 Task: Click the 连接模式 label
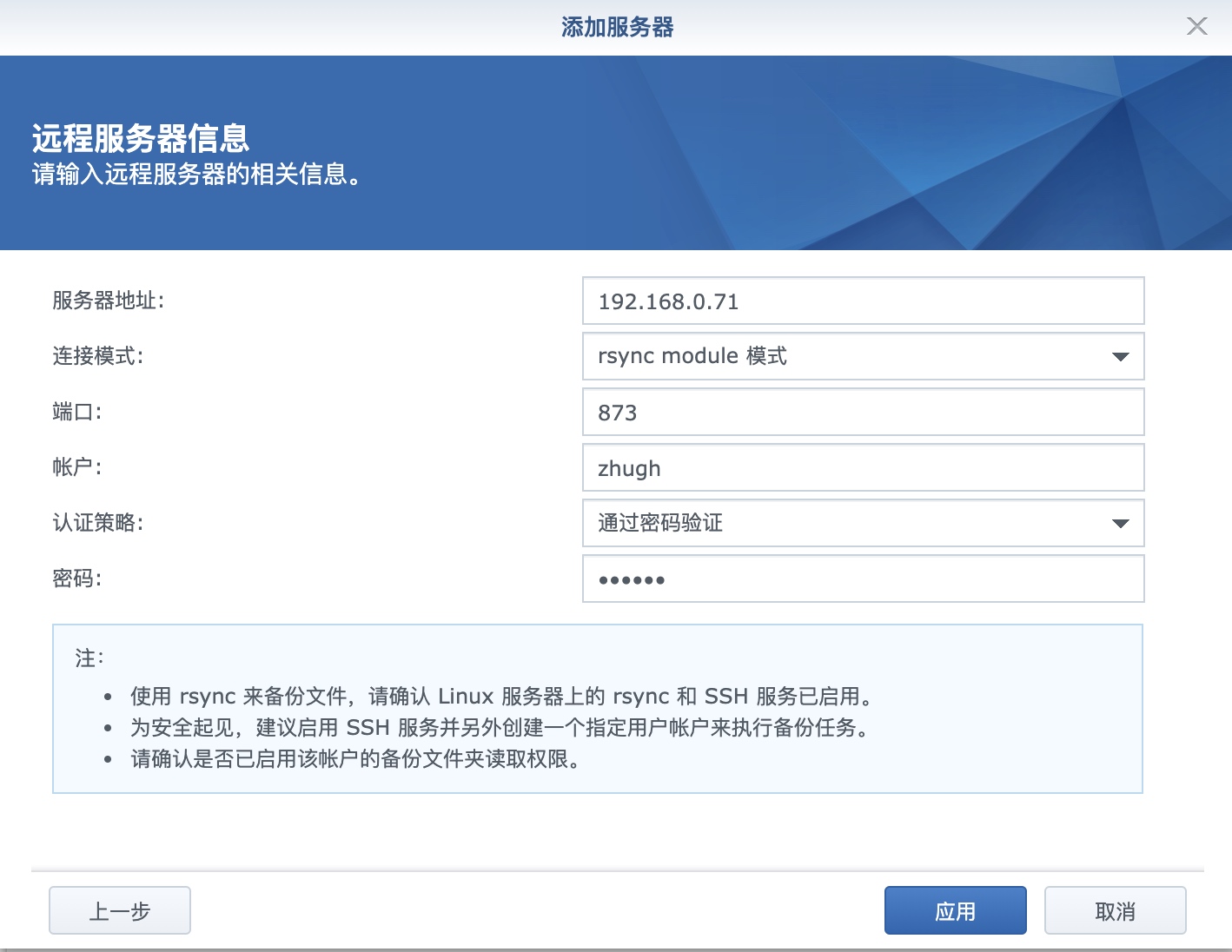coord(98,356)
